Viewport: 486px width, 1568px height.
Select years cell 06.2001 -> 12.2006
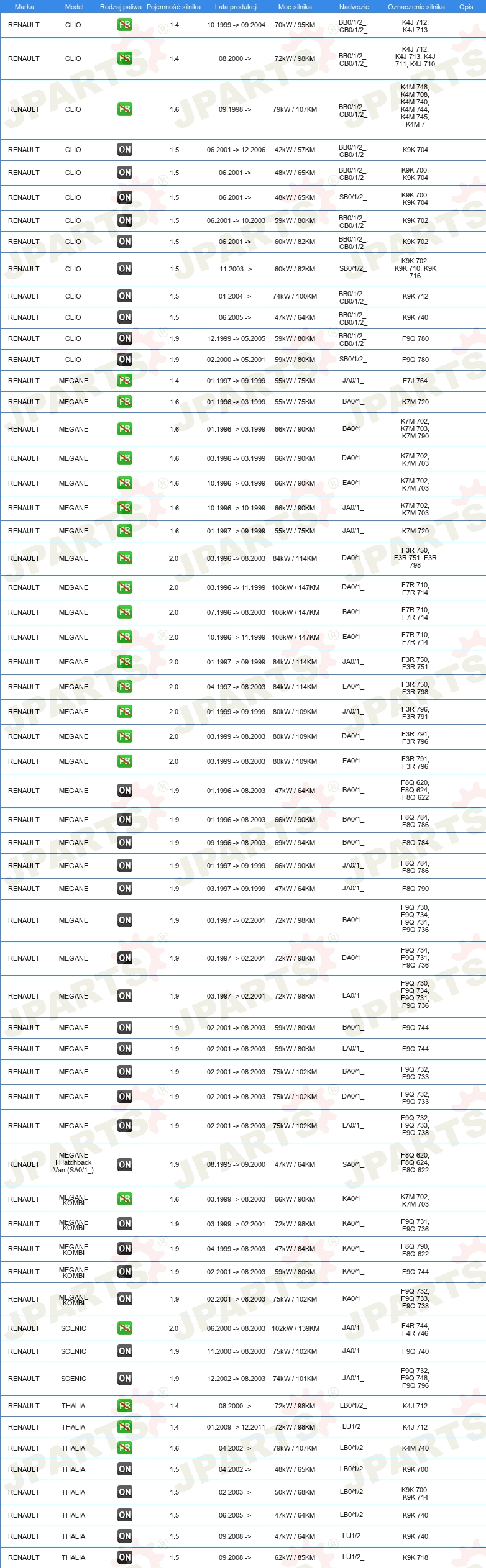click(x=236, y=150)
